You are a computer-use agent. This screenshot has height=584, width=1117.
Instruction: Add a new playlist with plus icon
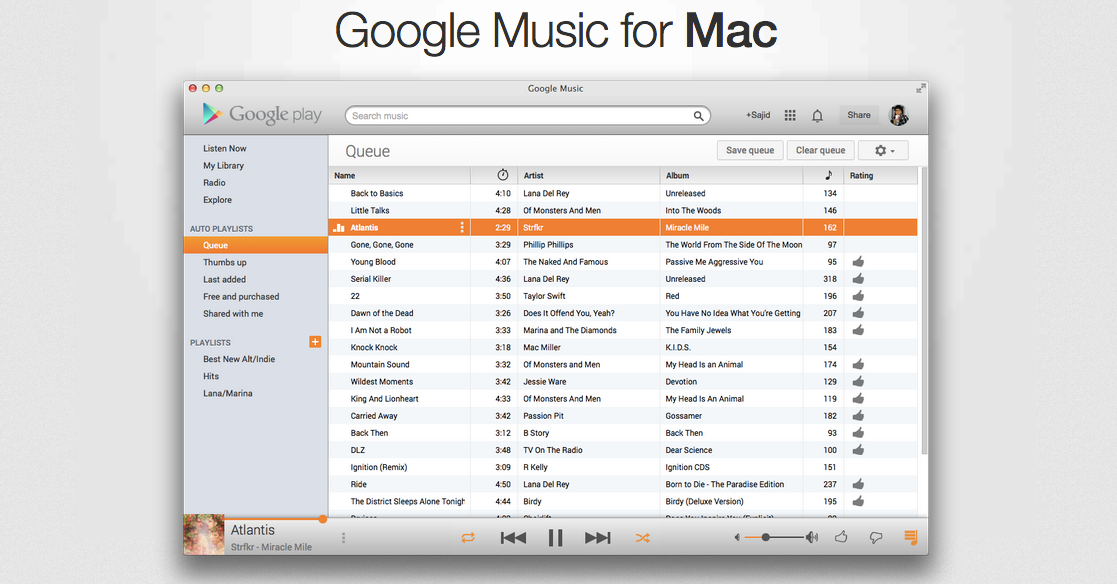[315, 342]
